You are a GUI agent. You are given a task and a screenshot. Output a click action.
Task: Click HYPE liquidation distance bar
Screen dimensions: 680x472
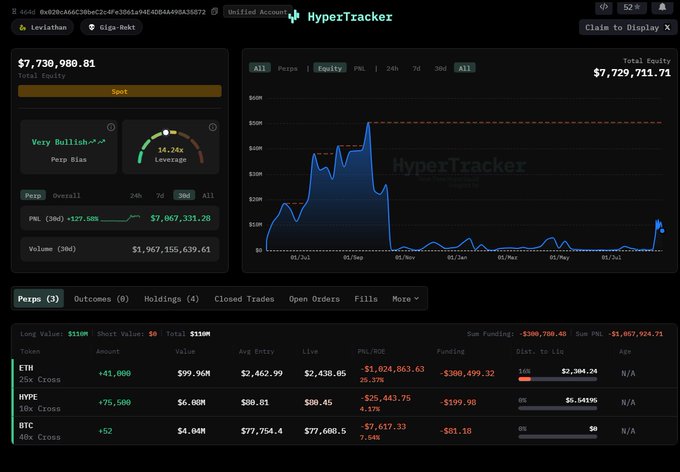pos(558,408)
